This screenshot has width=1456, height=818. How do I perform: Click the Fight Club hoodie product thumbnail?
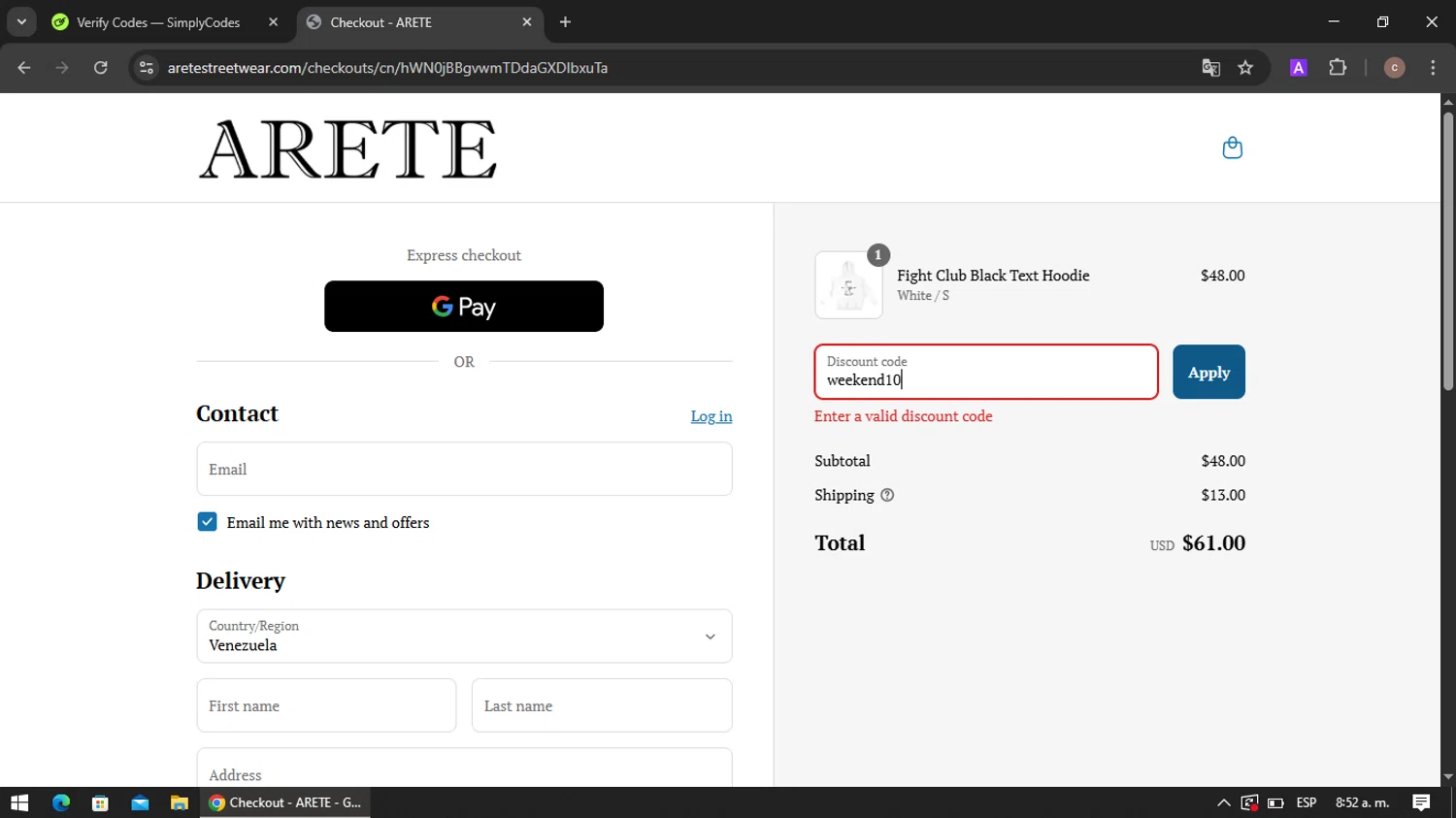click(x=848, y=285)
